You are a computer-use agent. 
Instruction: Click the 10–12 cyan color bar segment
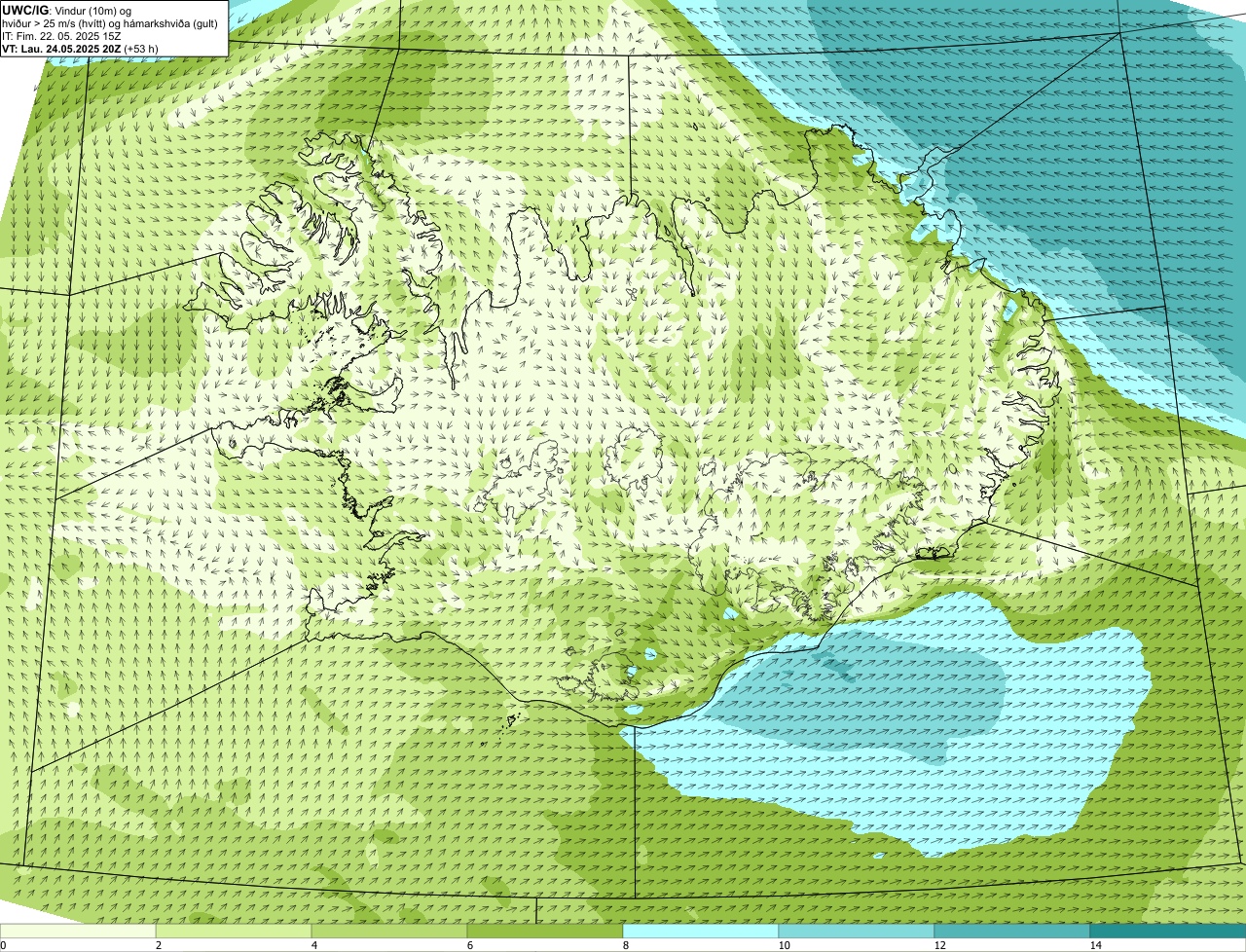[x=857, y=931]
